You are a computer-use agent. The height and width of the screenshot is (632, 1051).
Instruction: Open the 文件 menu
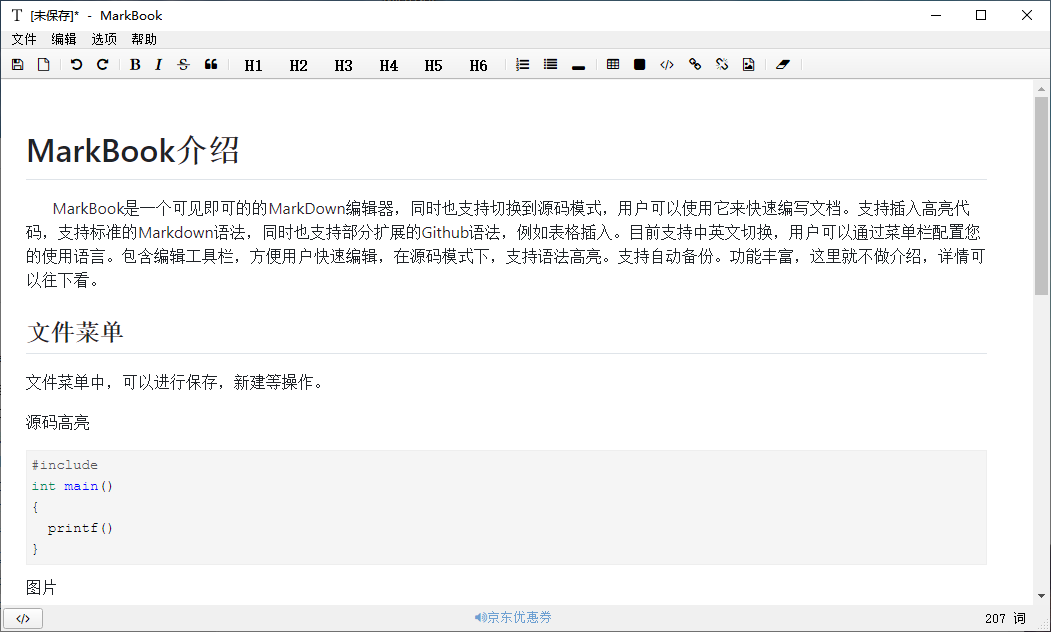(24, 39)
